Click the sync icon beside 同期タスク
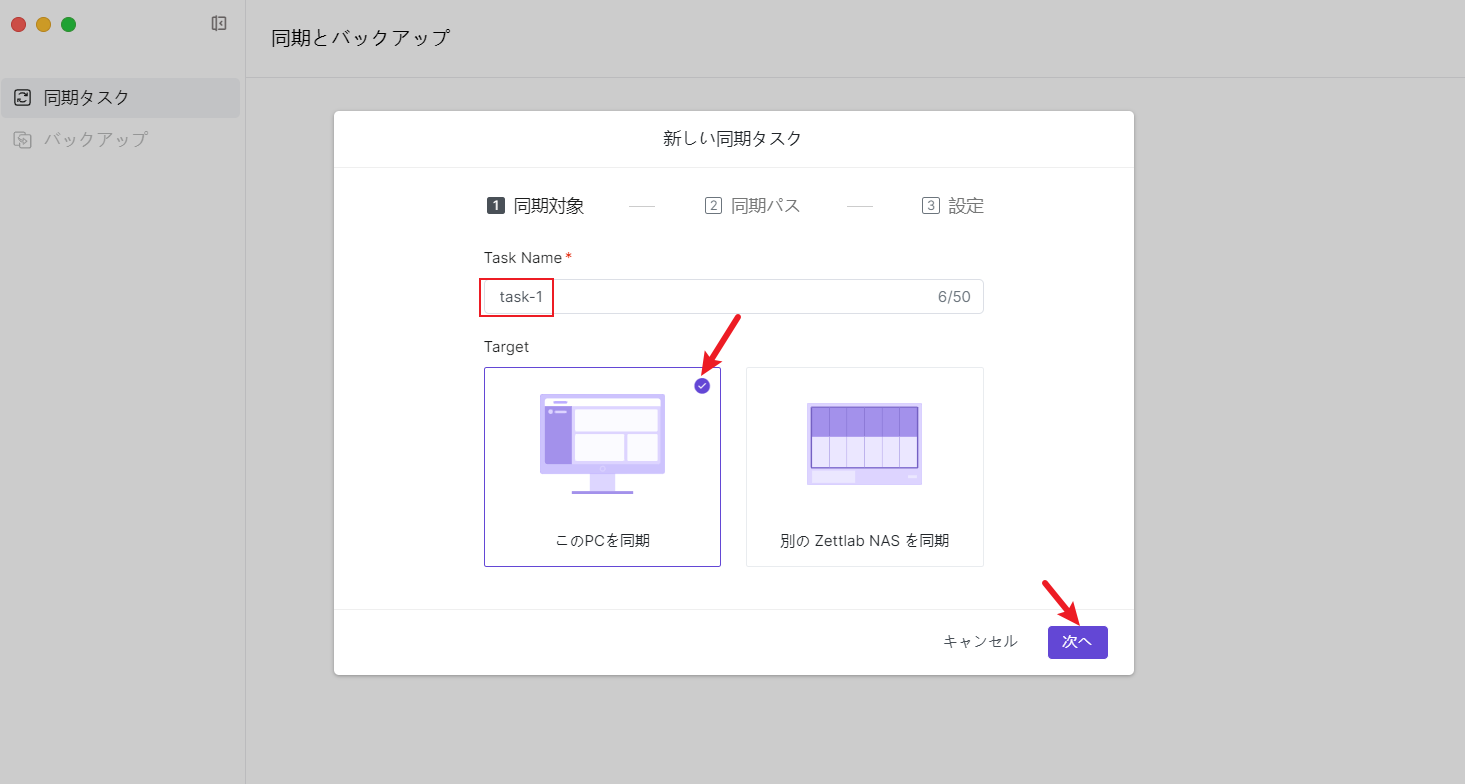Viewport: 1465px width, 784px height. pos(22,98)
